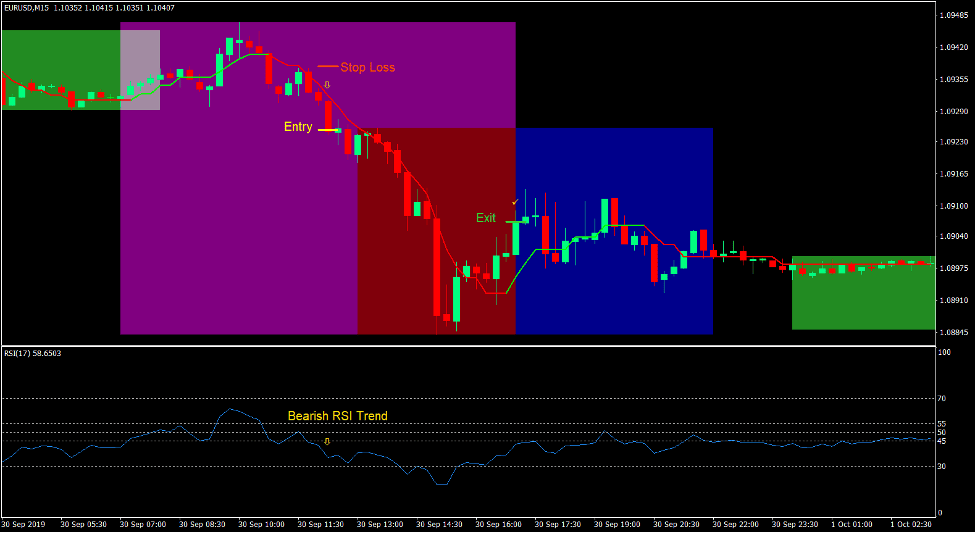Click the 1.09165 price axis label
The image size is (977, 533).
pyautogui.click(x=953, y=173)
